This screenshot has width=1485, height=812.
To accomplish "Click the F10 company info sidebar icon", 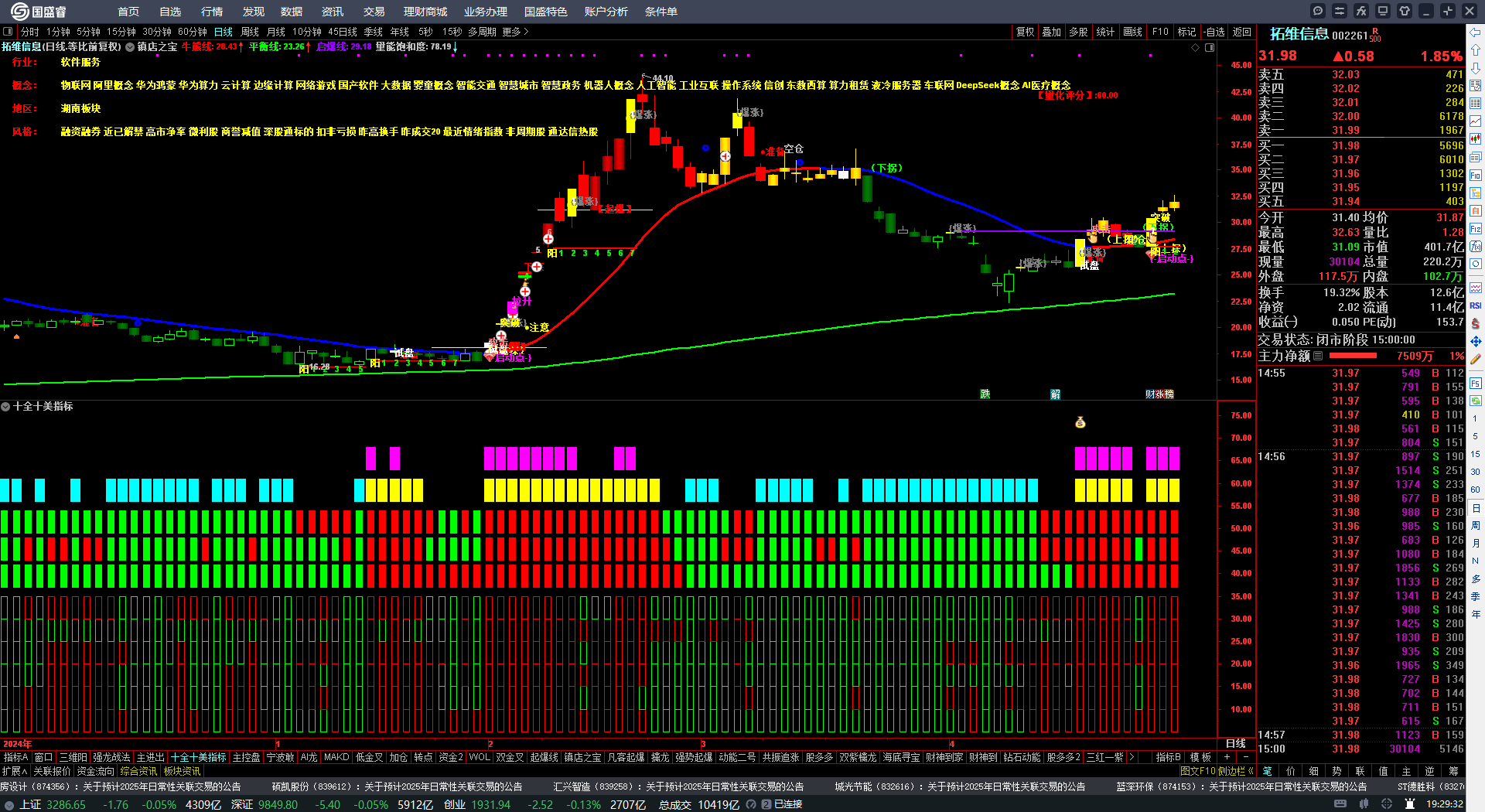I will 1476,175.
